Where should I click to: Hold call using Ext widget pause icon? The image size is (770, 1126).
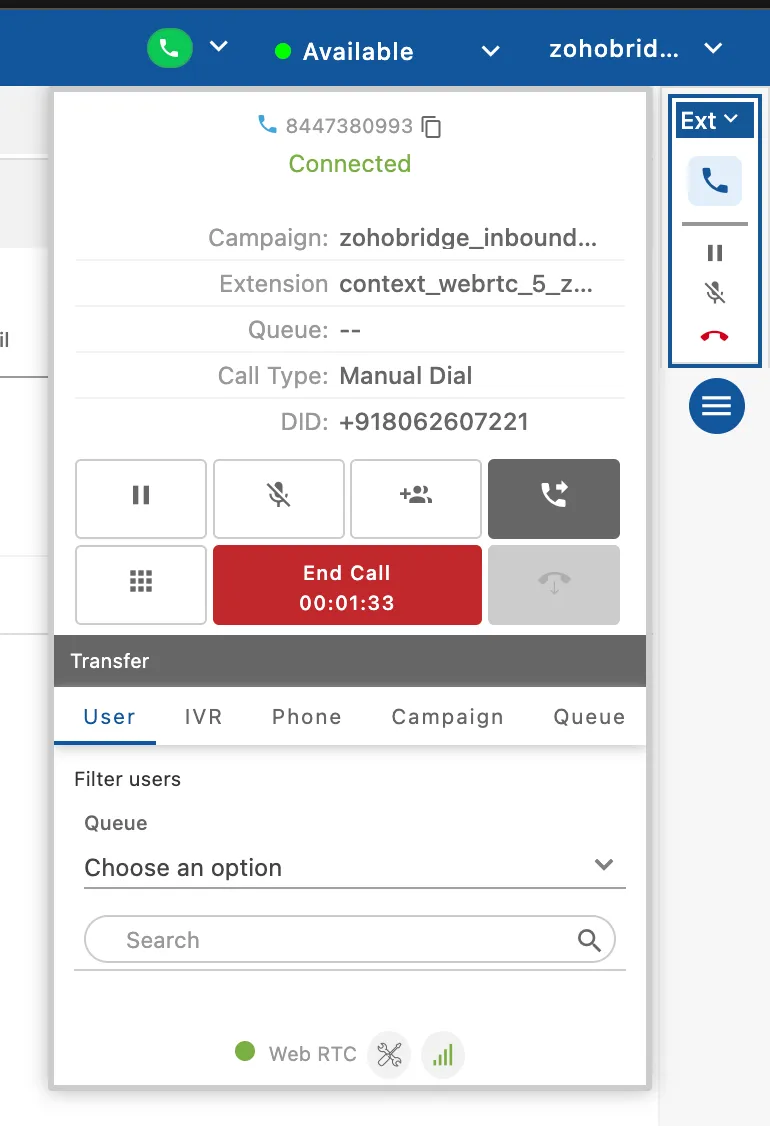[x=715, y=253]
